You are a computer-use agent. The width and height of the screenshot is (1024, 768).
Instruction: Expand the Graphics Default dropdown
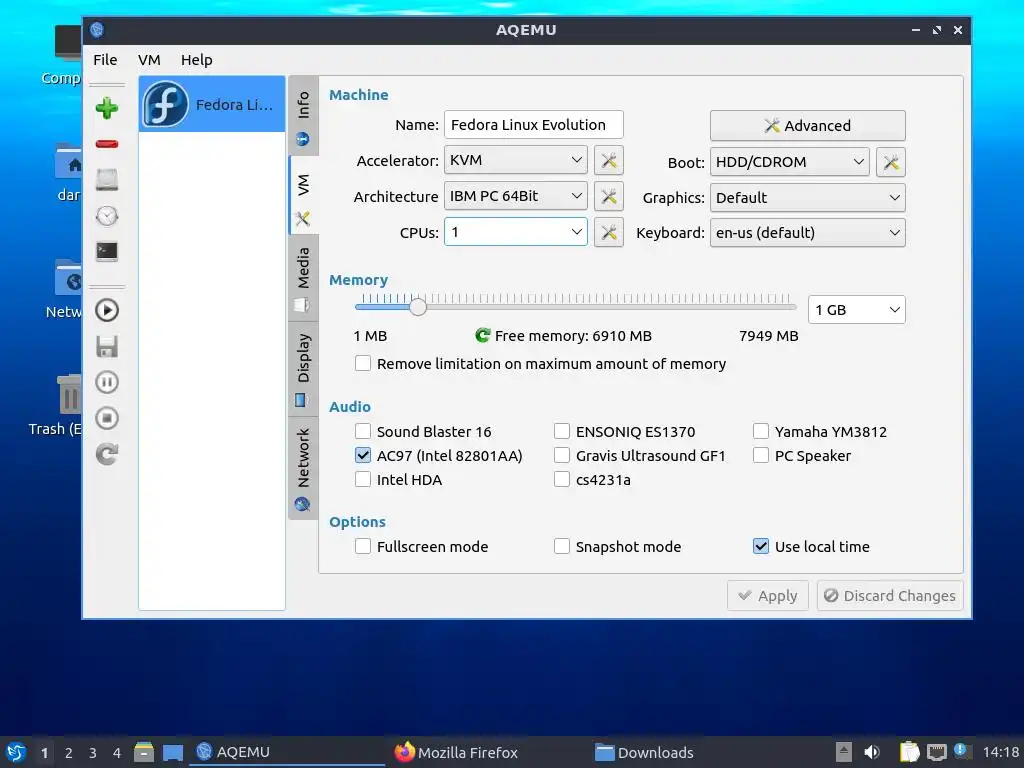pyautogui.click(x=808, y=198)
